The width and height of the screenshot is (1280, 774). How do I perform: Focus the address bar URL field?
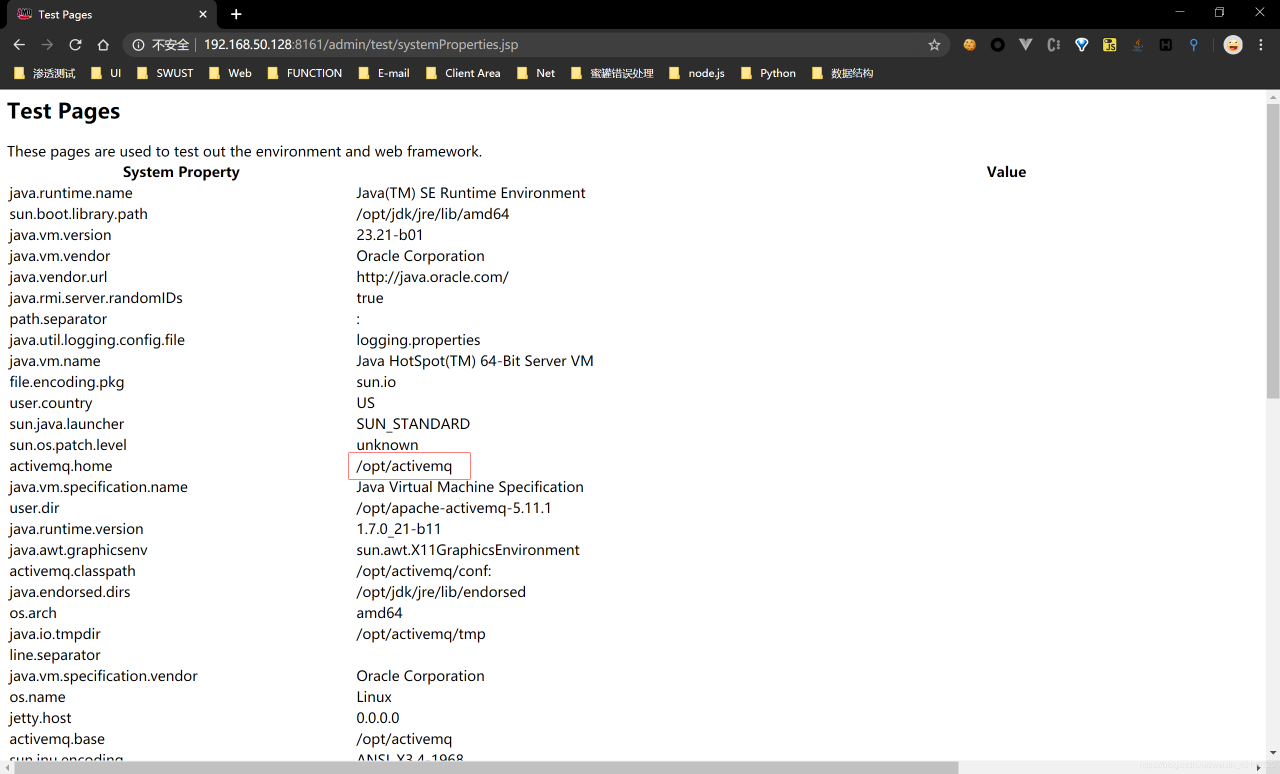point(560,45)
